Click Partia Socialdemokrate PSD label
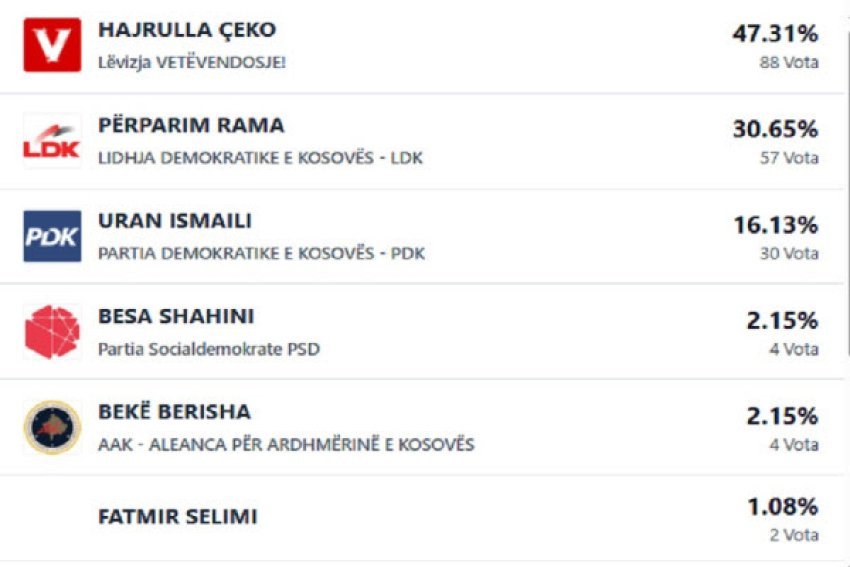The height and width of the screenshot is (567, 850). [208, 349]
